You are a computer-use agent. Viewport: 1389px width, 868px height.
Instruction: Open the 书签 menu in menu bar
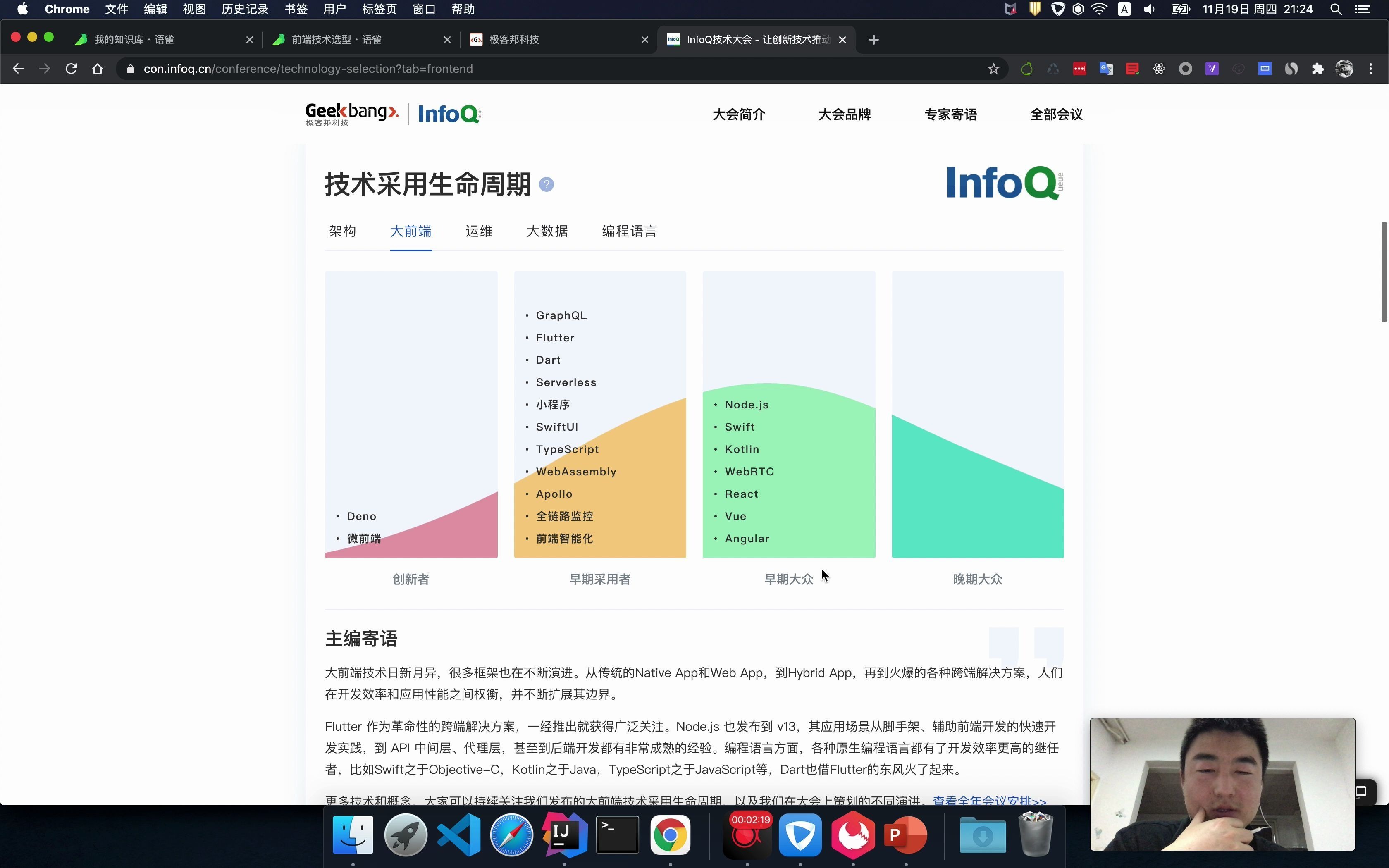click(x=296, y=9)
